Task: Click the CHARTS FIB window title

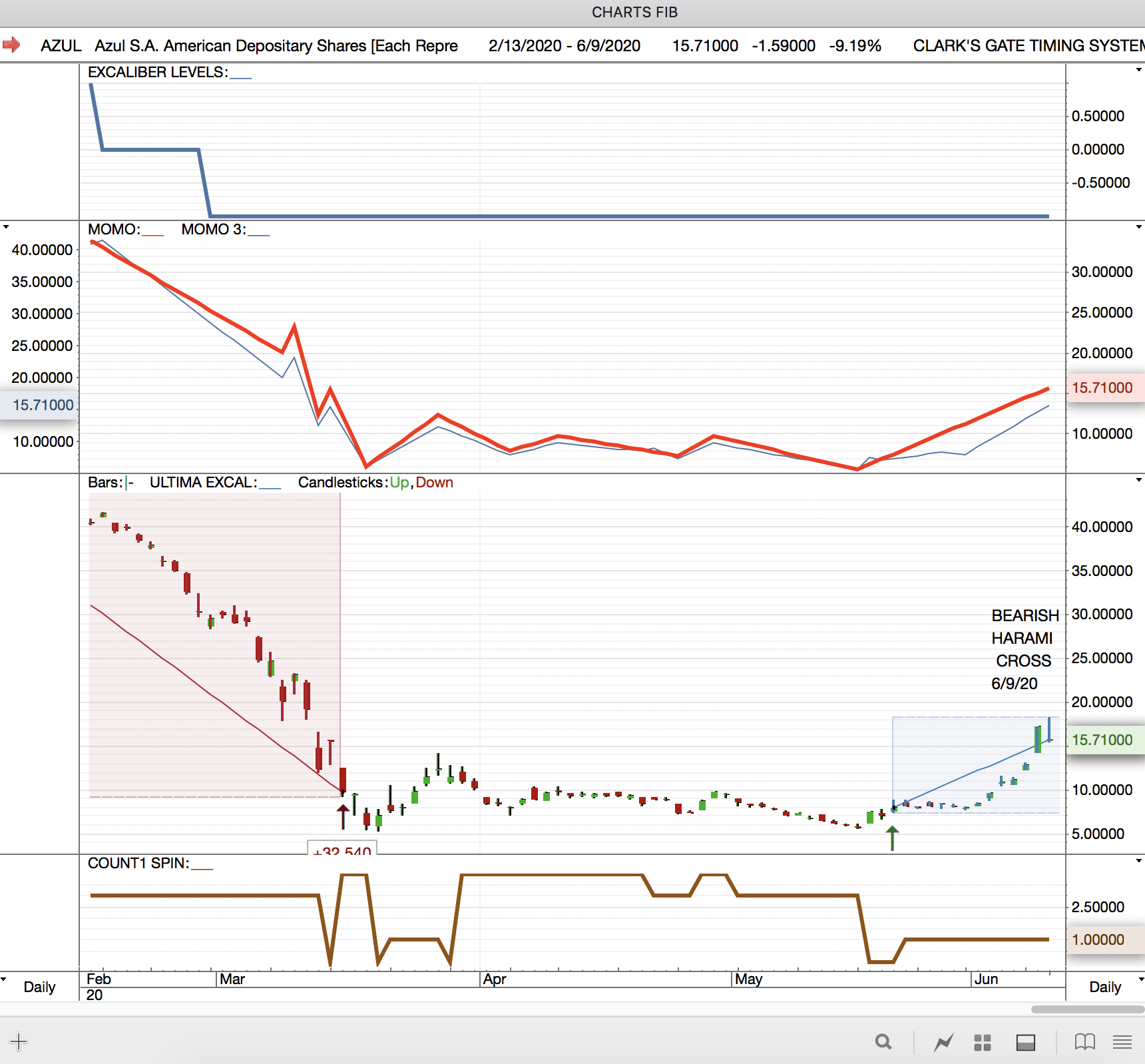Action: point(634,13)
